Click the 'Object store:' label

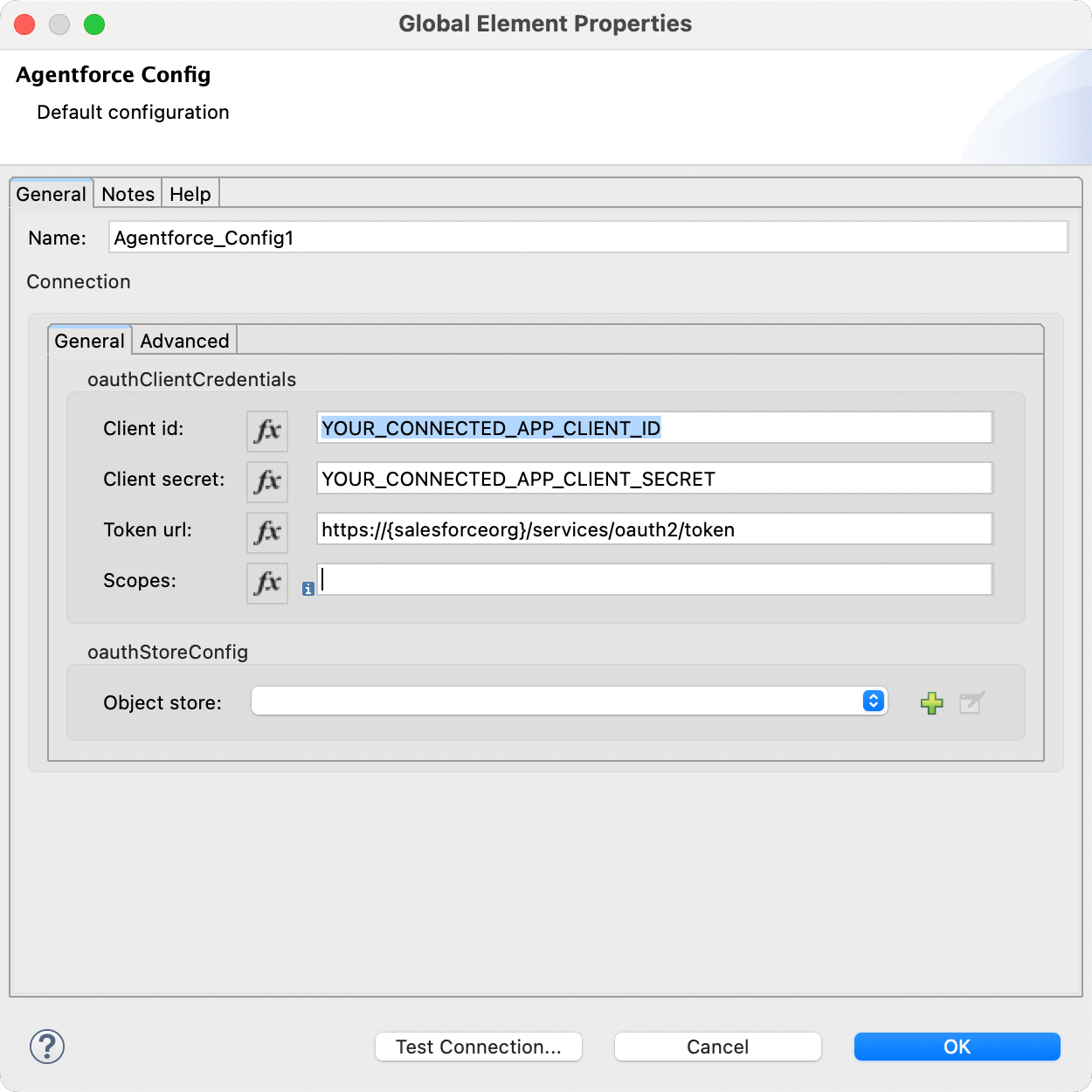point(162,702)
